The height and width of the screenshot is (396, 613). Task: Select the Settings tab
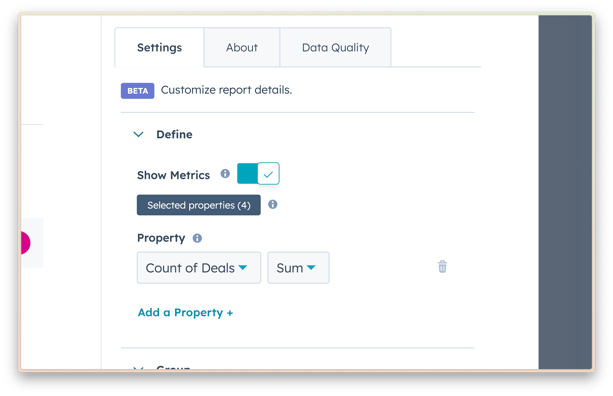[x=159, y=47]
